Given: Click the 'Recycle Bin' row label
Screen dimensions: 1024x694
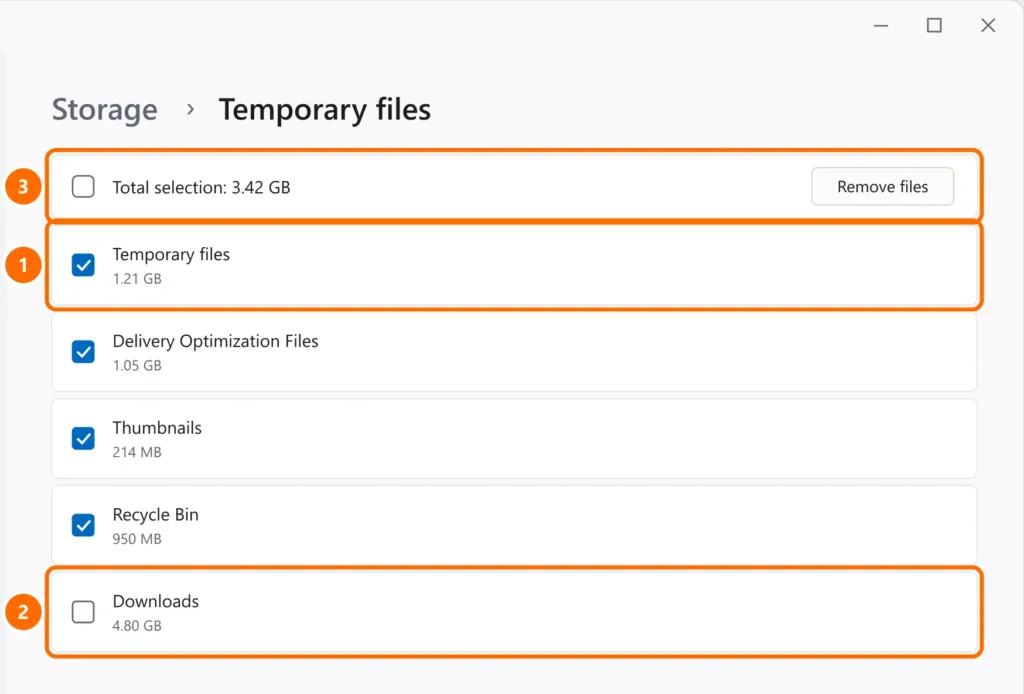Looking at the screenshot, I should [x=155, y=514].
